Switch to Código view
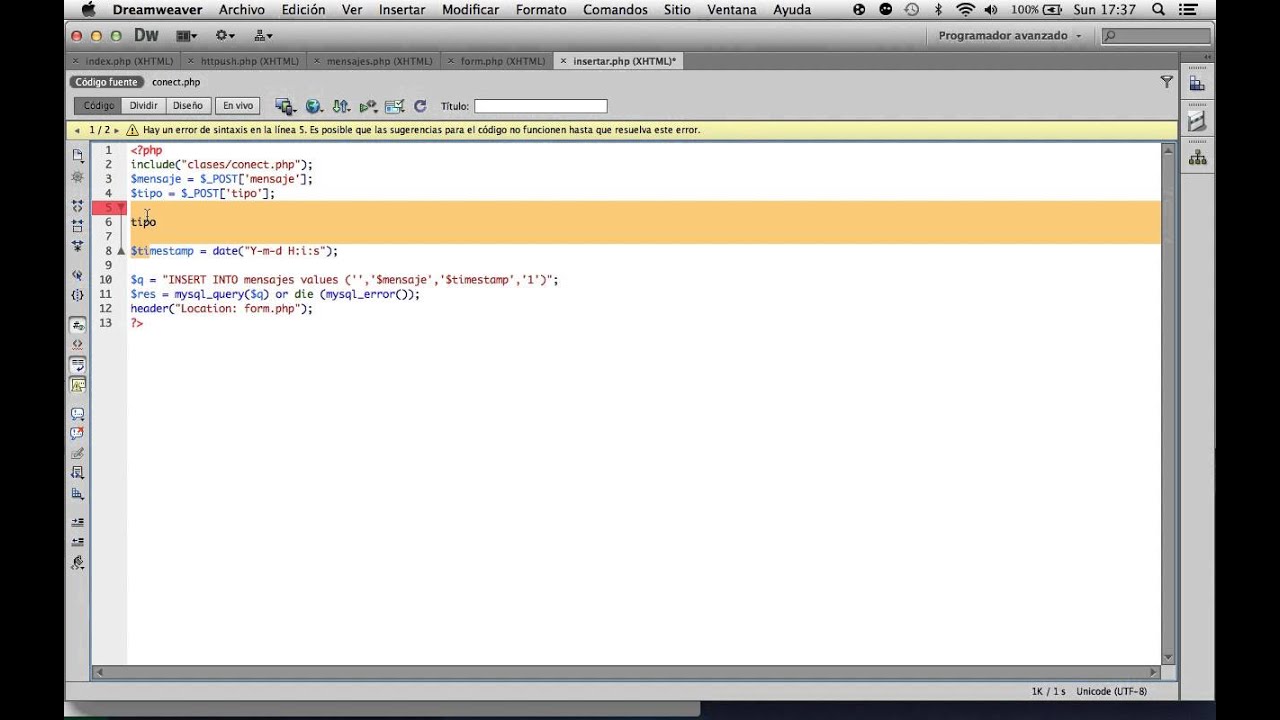This screenshot has height=720, width=1280. (98, 105)
